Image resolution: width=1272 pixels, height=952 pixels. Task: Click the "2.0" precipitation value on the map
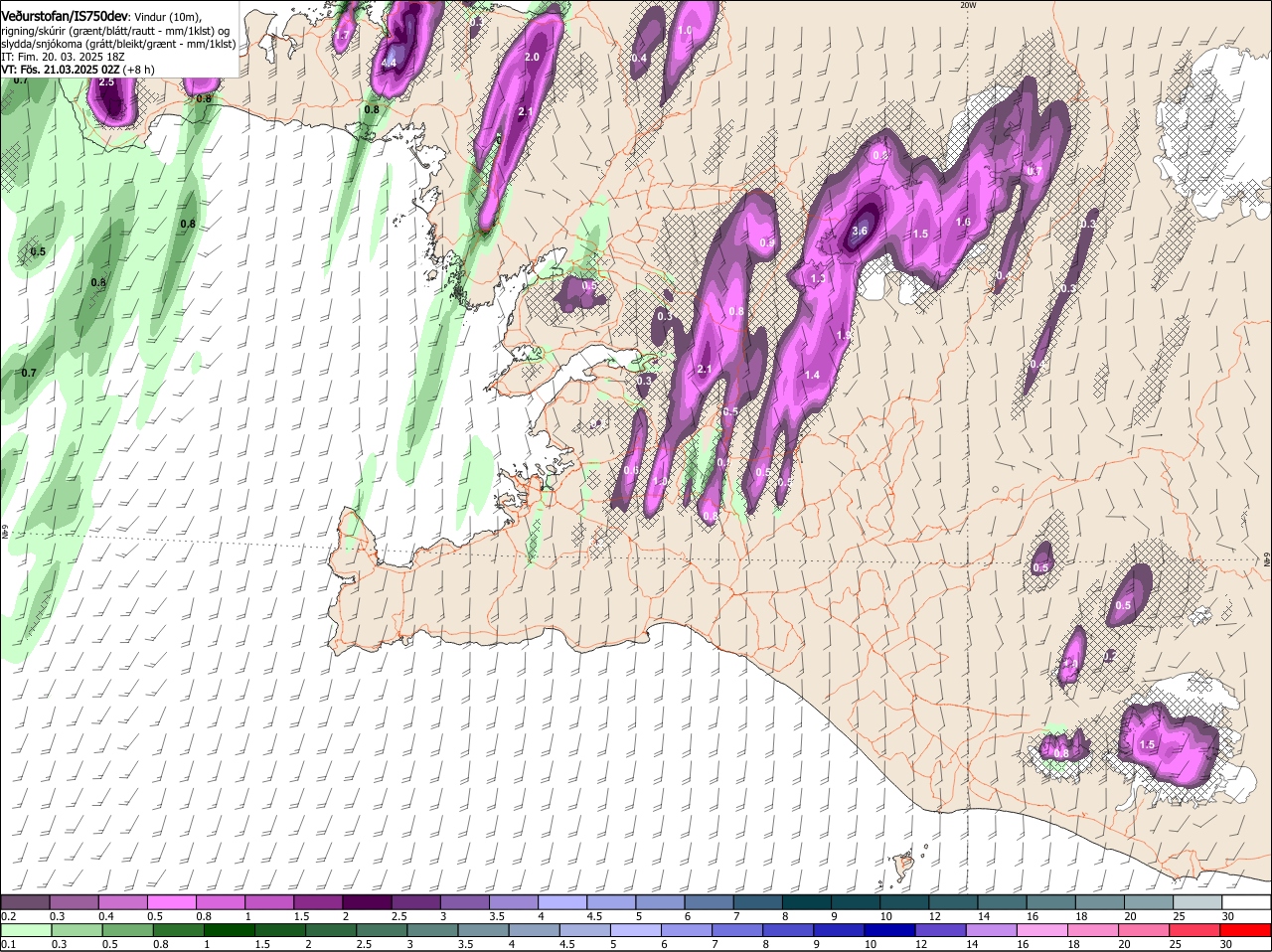pos(532,58)
